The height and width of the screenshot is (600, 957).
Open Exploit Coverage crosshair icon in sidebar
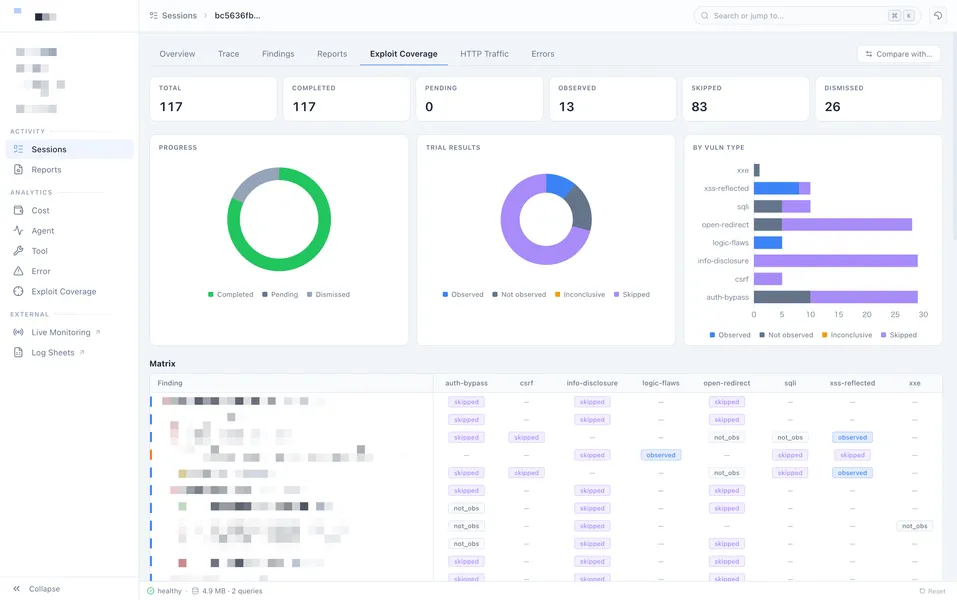tap(18, 291)
